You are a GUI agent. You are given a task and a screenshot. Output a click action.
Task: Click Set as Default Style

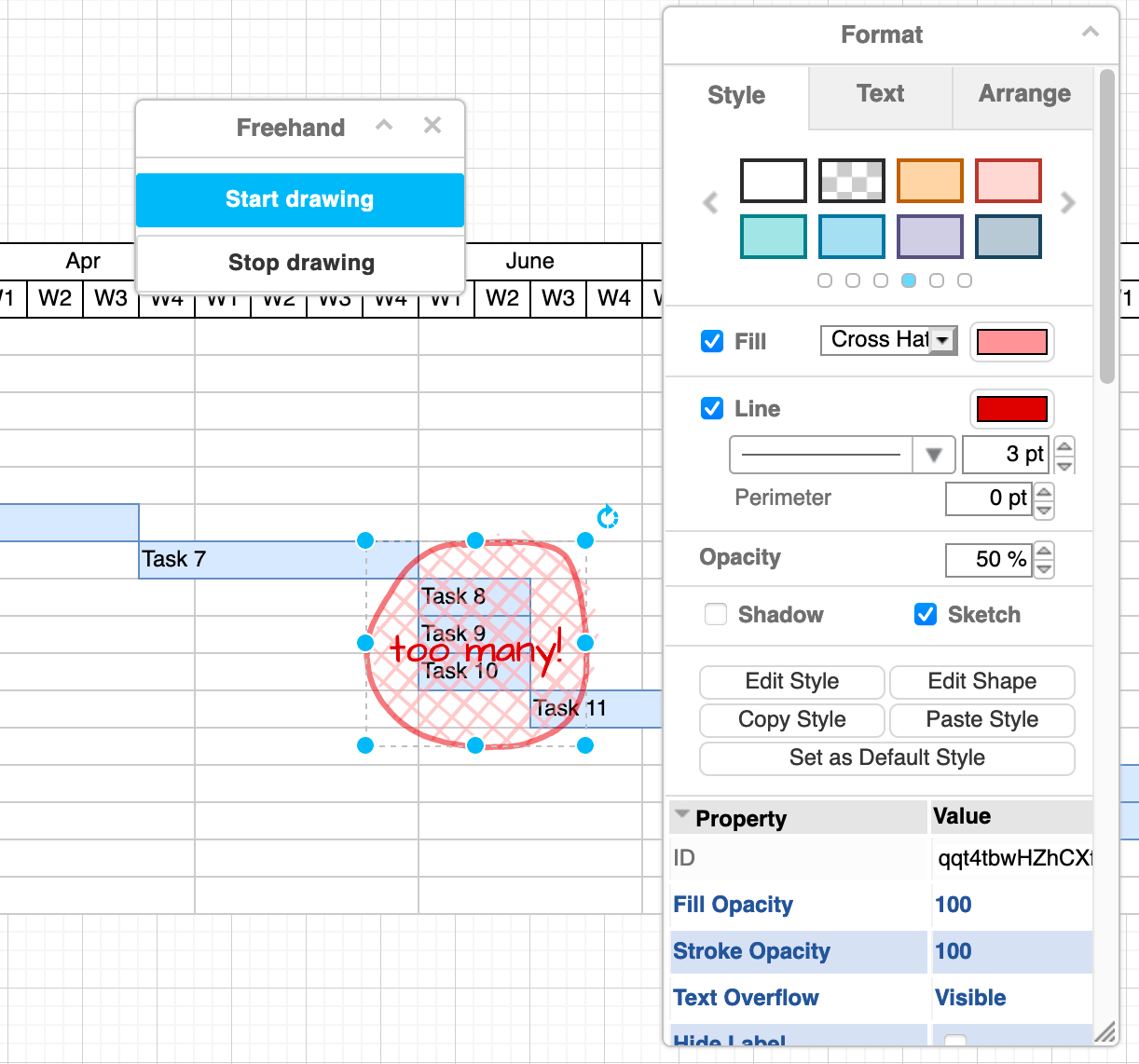885,758
